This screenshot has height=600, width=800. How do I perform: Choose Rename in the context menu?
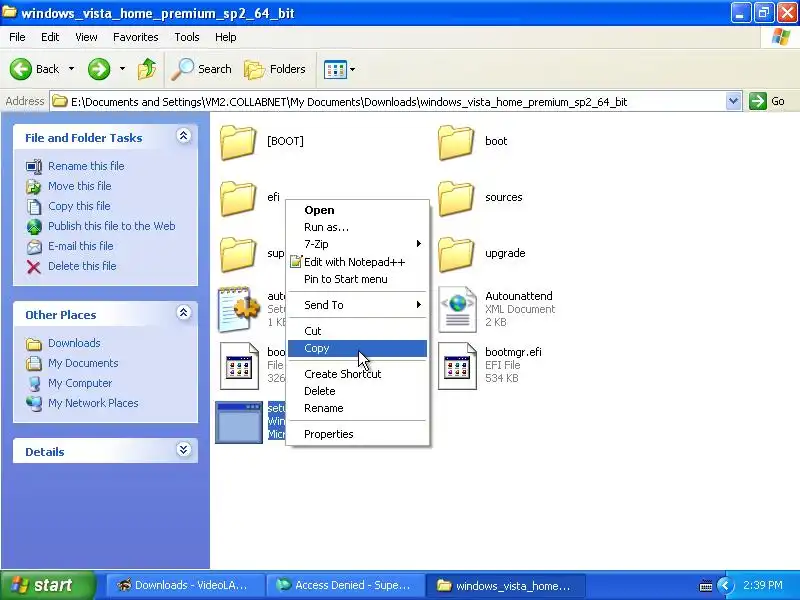(x=357, y=408)
